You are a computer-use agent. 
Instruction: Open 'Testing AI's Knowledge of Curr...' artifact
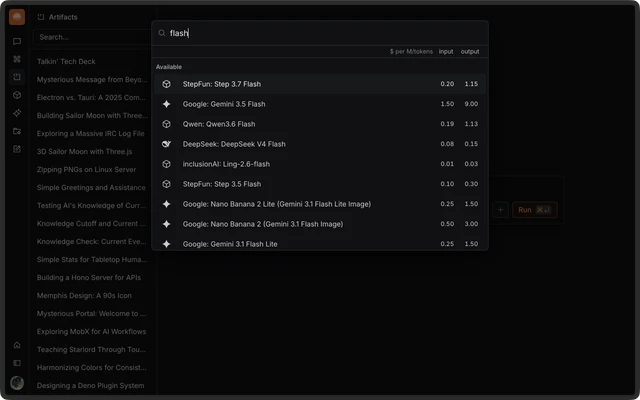tap(92, 206)
